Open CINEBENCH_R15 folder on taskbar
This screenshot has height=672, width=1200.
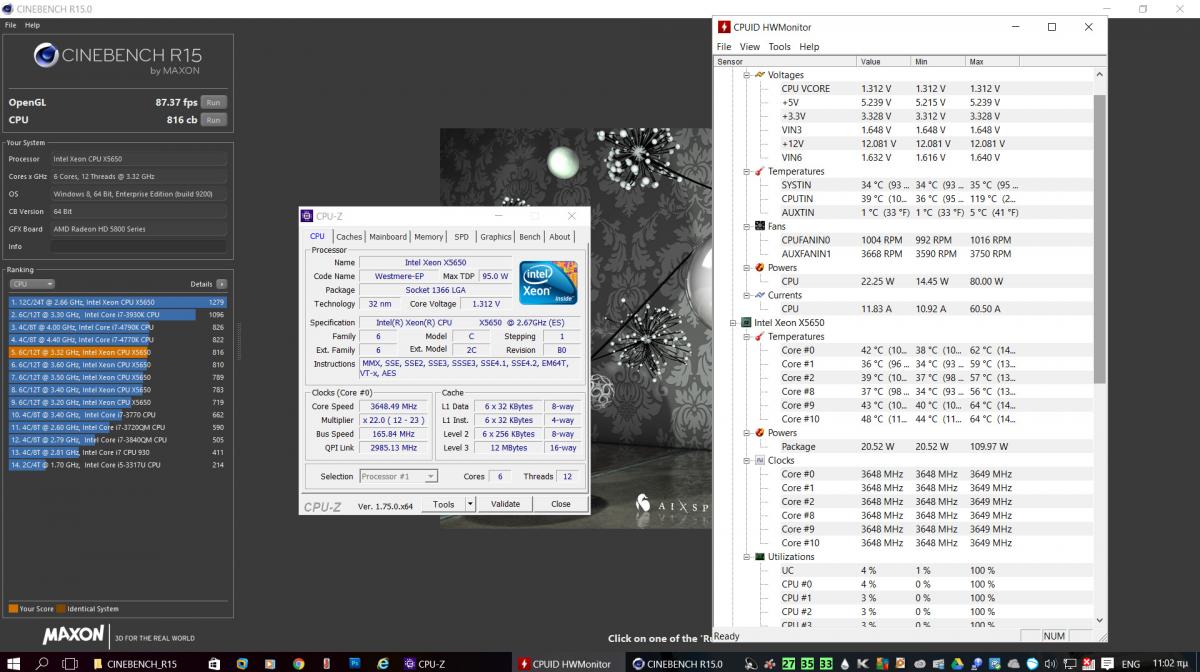point(137,663)
